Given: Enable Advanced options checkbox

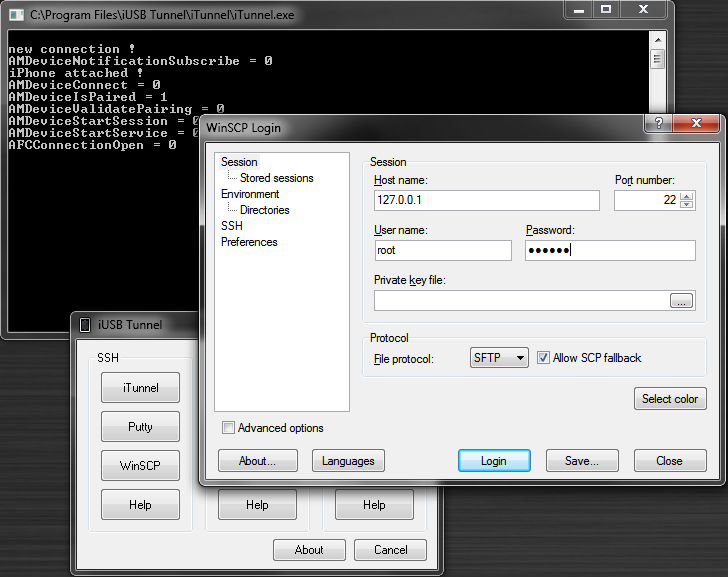Looking at the screenshot, I should 228,428.
